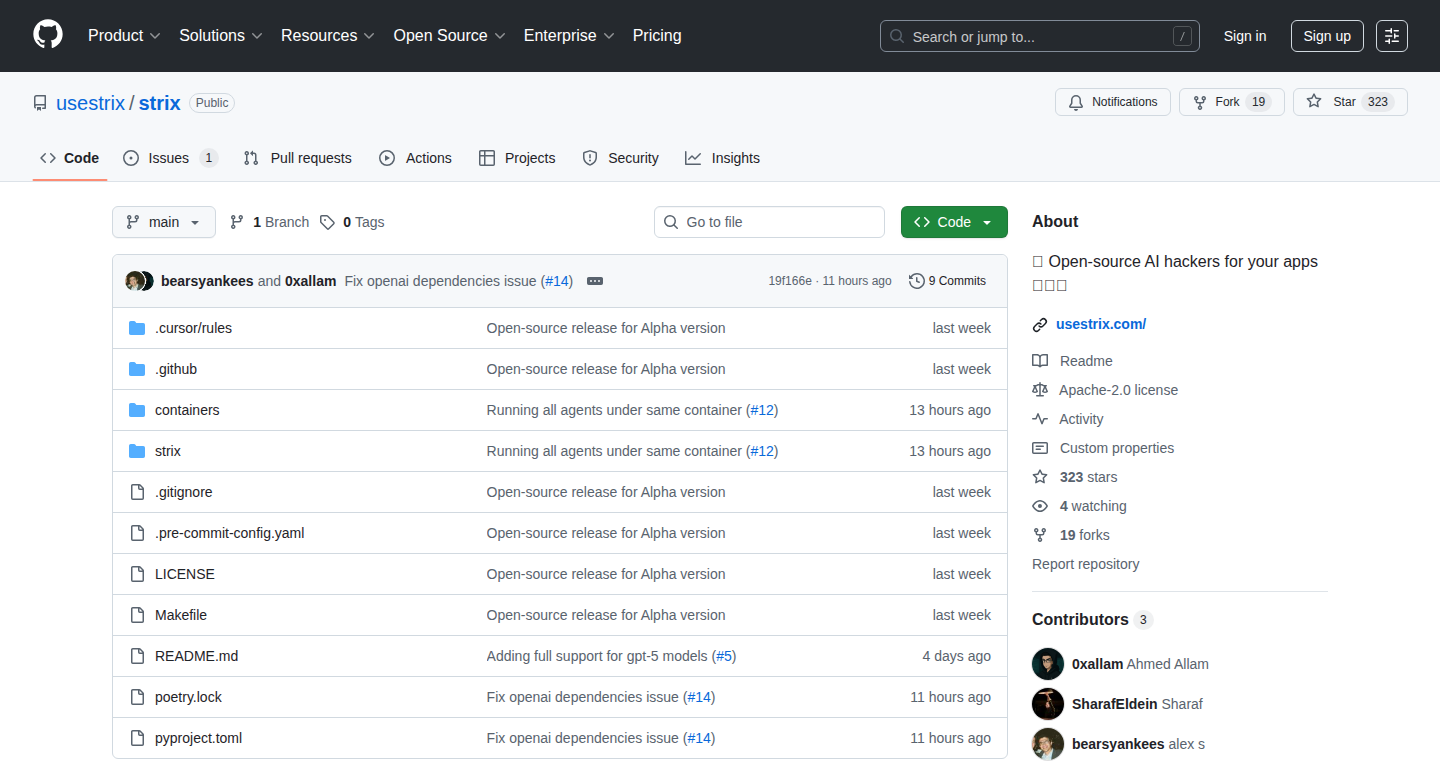1440x761 pixels.
Task: Expand commit message details ellipsis
Action: click(x=595, y=281)
